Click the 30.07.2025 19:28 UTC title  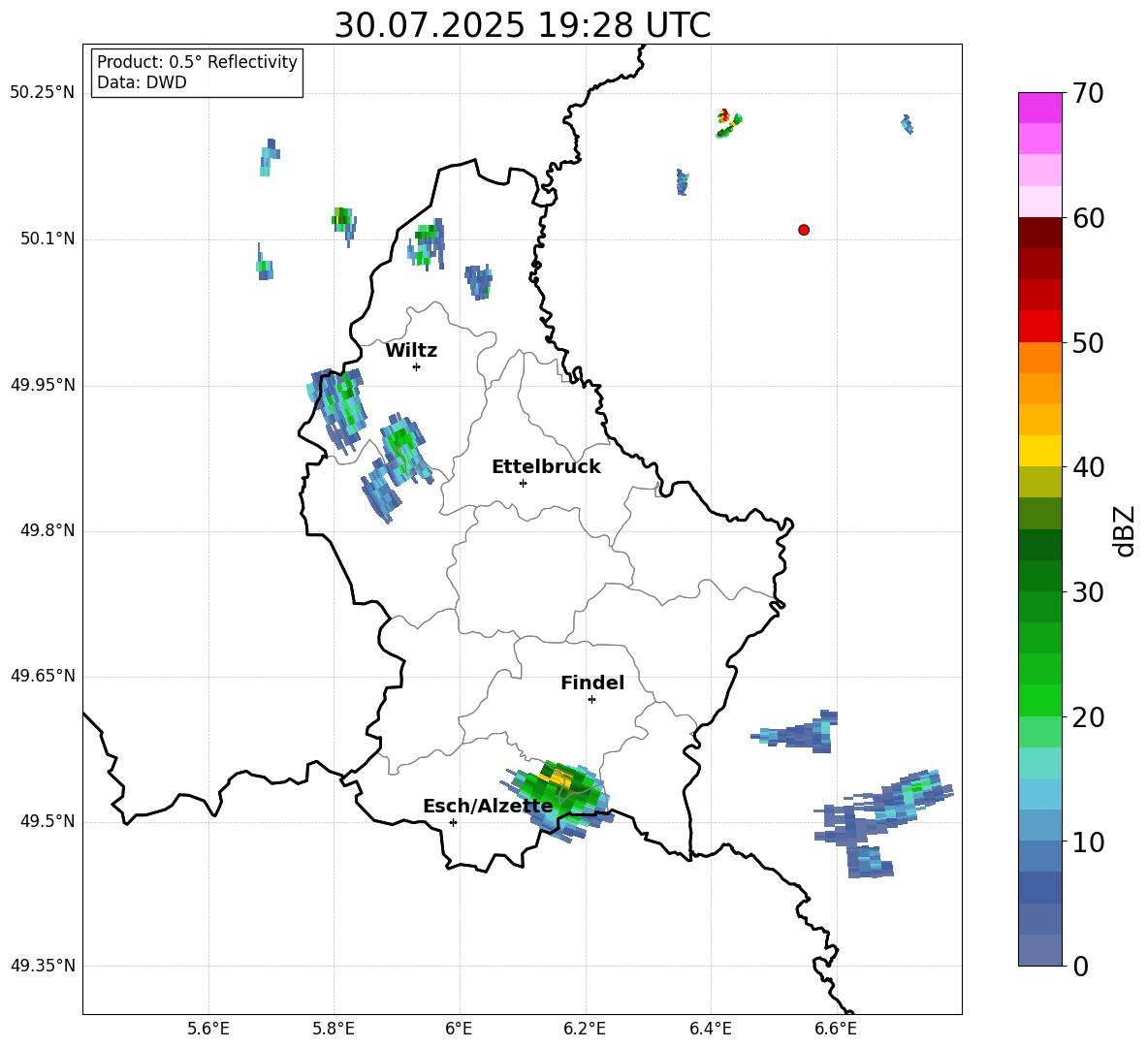pos(523,25)
